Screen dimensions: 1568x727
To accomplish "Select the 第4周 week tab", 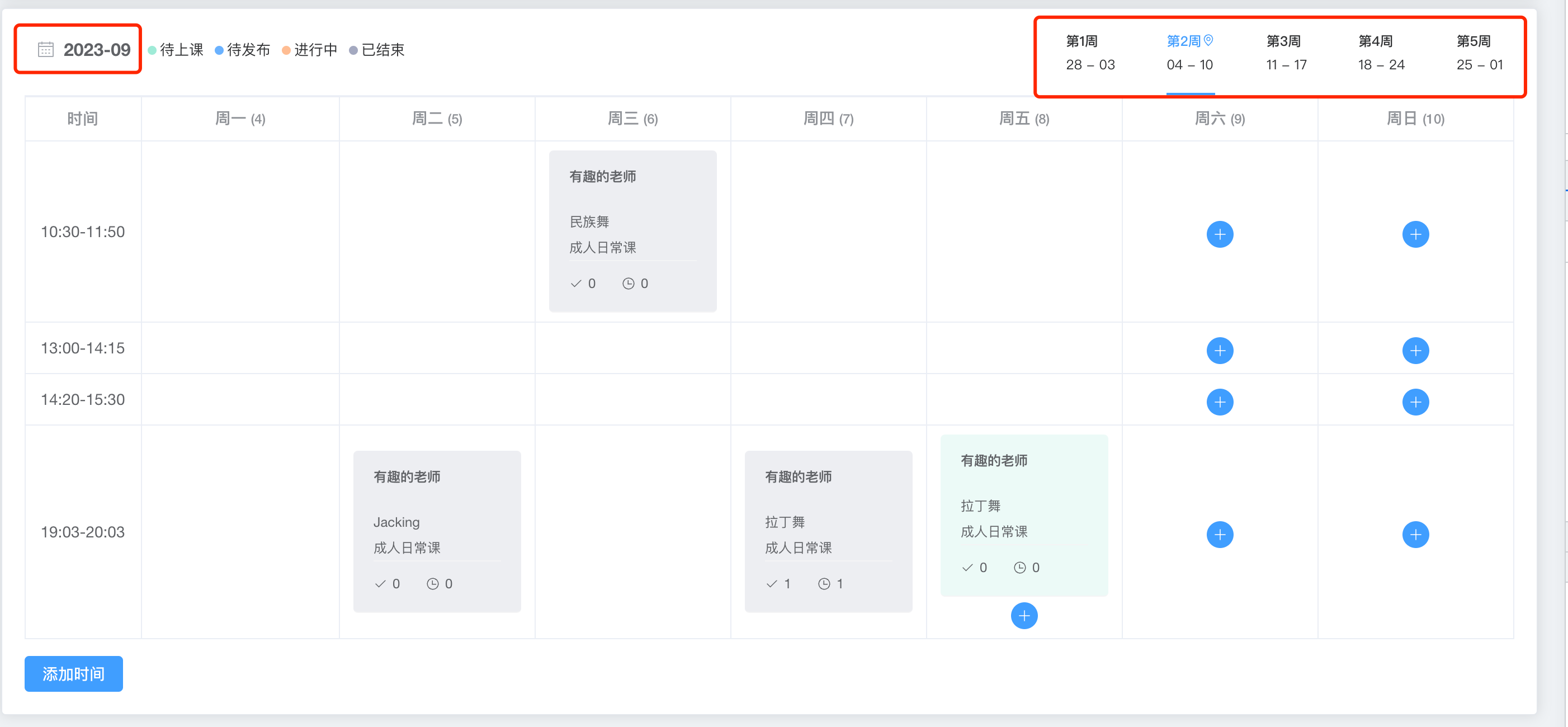I will [x=1381, y=53].
